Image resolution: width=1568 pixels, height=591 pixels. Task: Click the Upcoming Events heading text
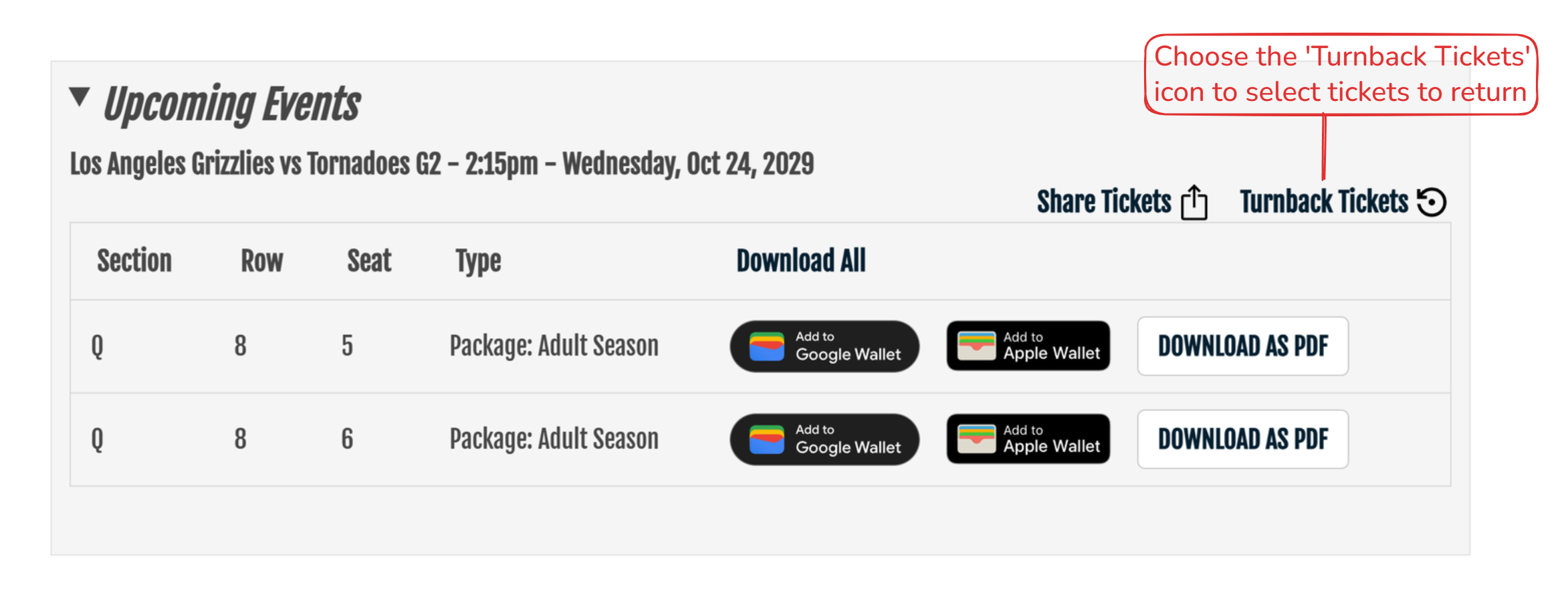pyautogui.click(x=231, y=104)
